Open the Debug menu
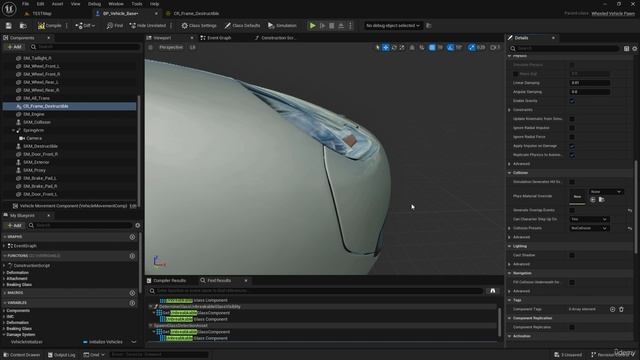 coord(94,4)
